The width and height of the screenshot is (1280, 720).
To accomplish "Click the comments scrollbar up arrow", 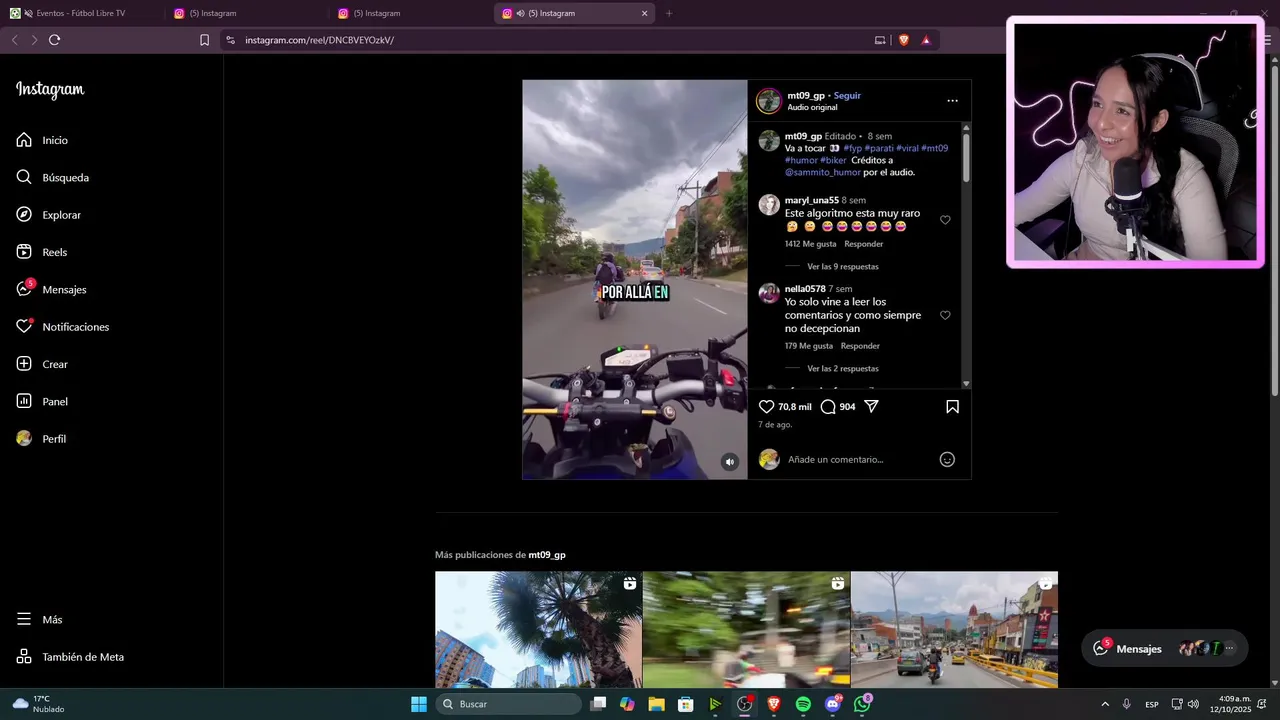I will coord(966,127).
